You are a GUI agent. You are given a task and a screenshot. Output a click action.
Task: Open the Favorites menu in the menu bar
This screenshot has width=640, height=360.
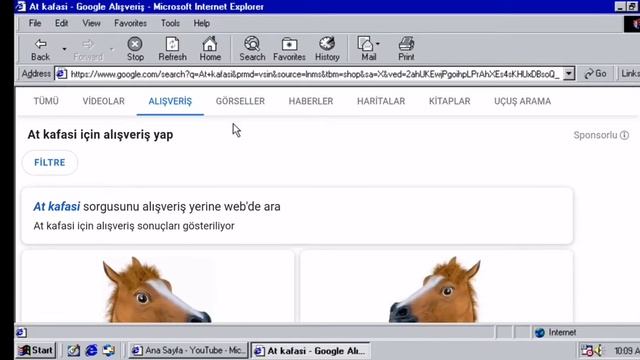click(131, 23)
